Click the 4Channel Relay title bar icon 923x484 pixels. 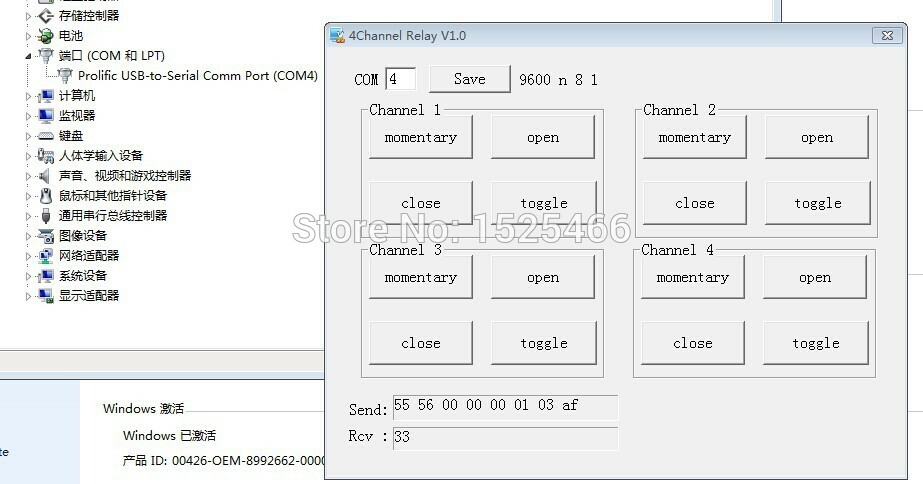(337, 35)
